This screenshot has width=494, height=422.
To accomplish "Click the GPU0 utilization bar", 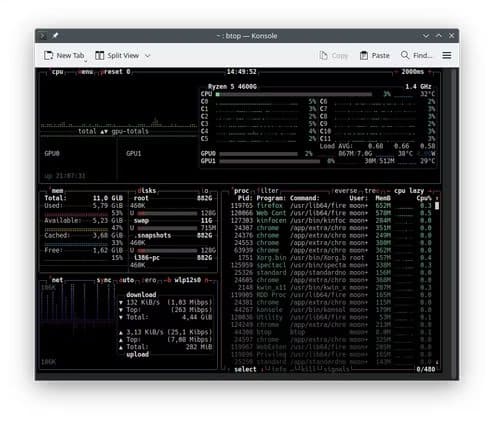I will coord(258,154).
